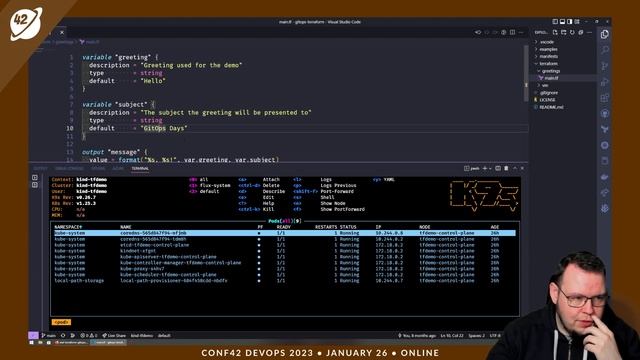
Task: Click line 10 default "GitOps Days" value
Action: tap(164, 128)
